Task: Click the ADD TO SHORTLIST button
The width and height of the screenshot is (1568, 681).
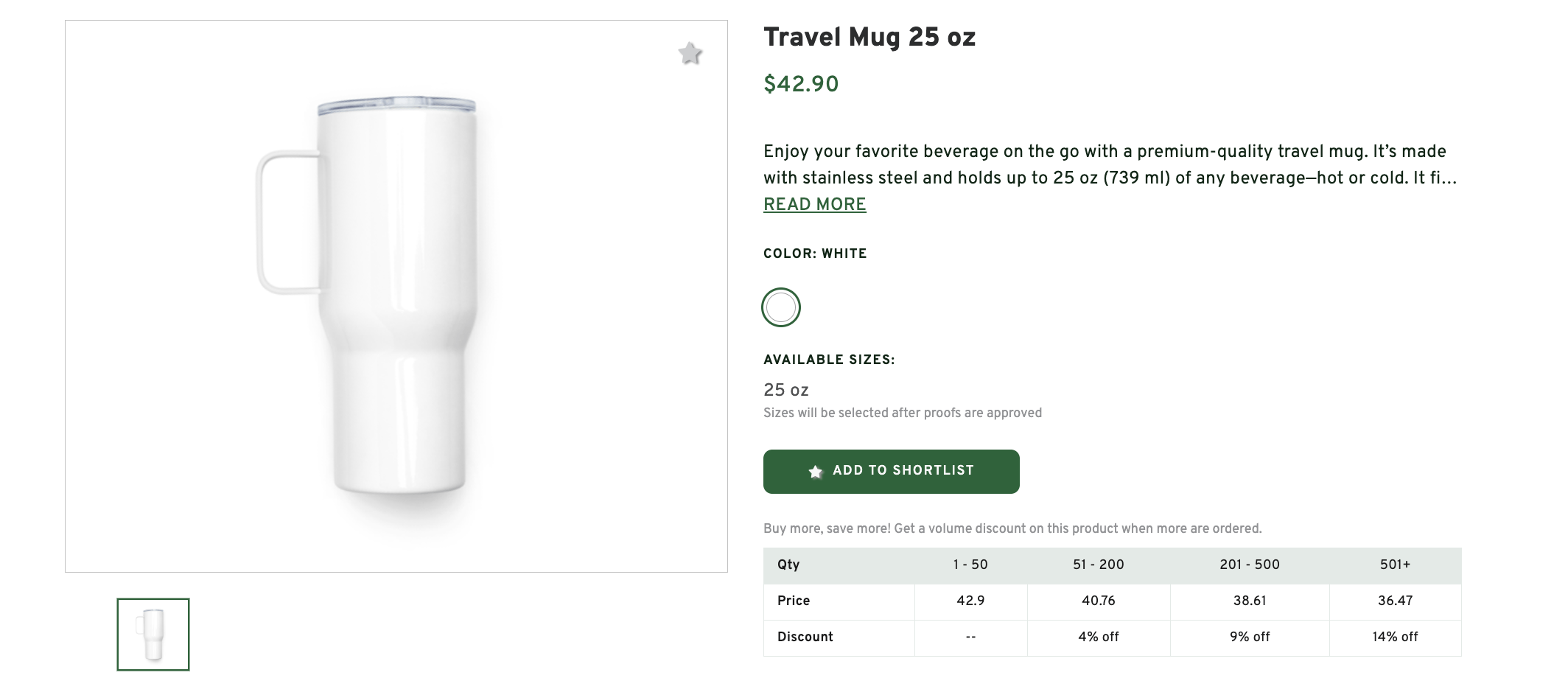Action: point(891,471)
